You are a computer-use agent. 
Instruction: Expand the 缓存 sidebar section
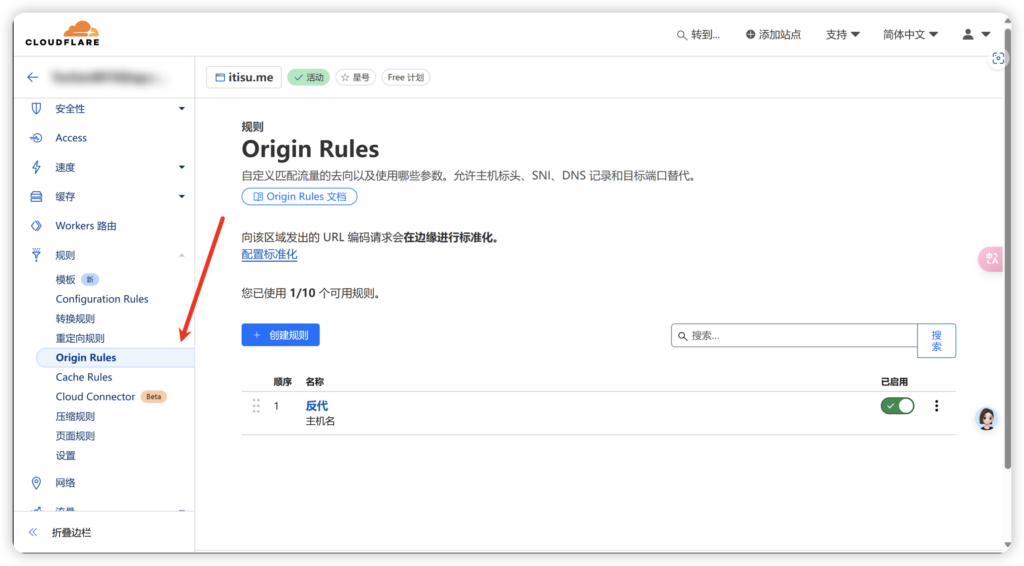pyautogui.click(x=182, y=197)
